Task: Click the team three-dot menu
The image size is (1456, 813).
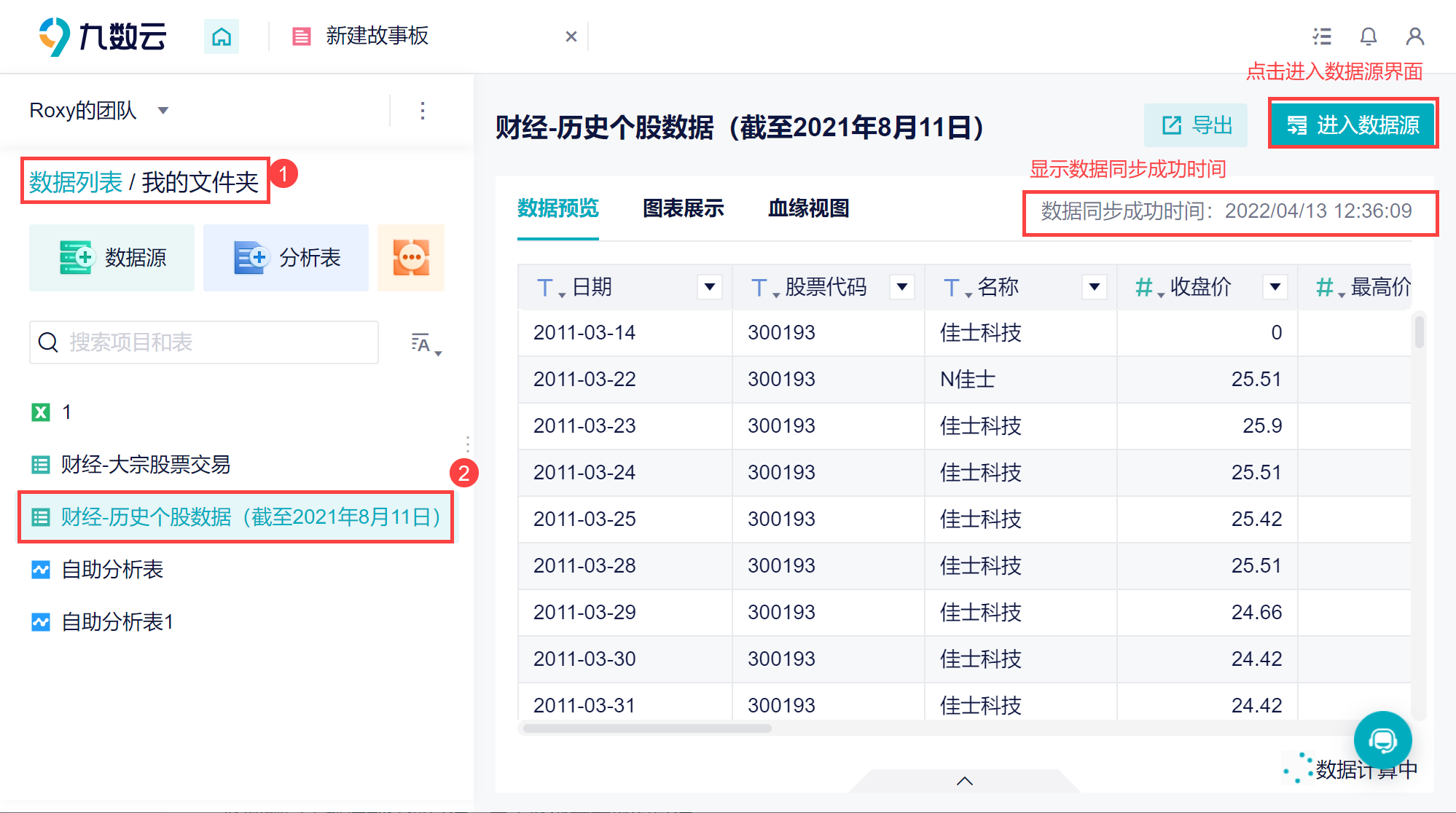Action: pos(423,111)
